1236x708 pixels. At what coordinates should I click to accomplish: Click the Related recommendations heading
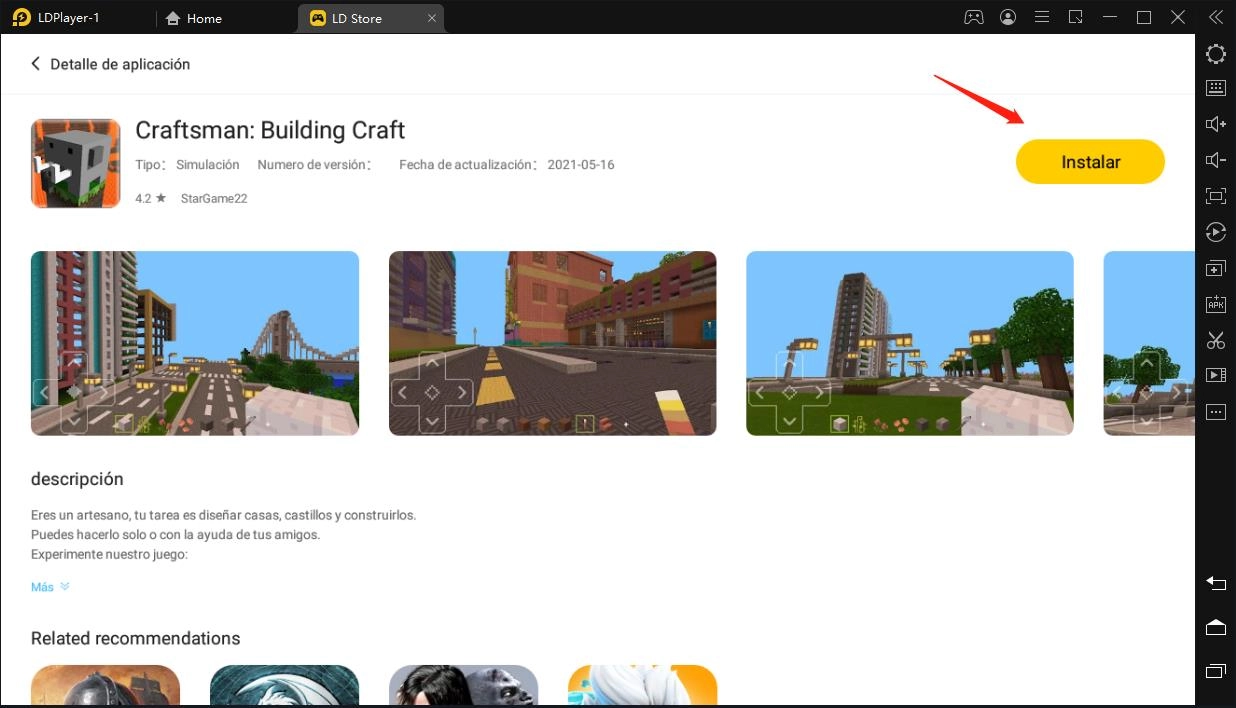136,638
